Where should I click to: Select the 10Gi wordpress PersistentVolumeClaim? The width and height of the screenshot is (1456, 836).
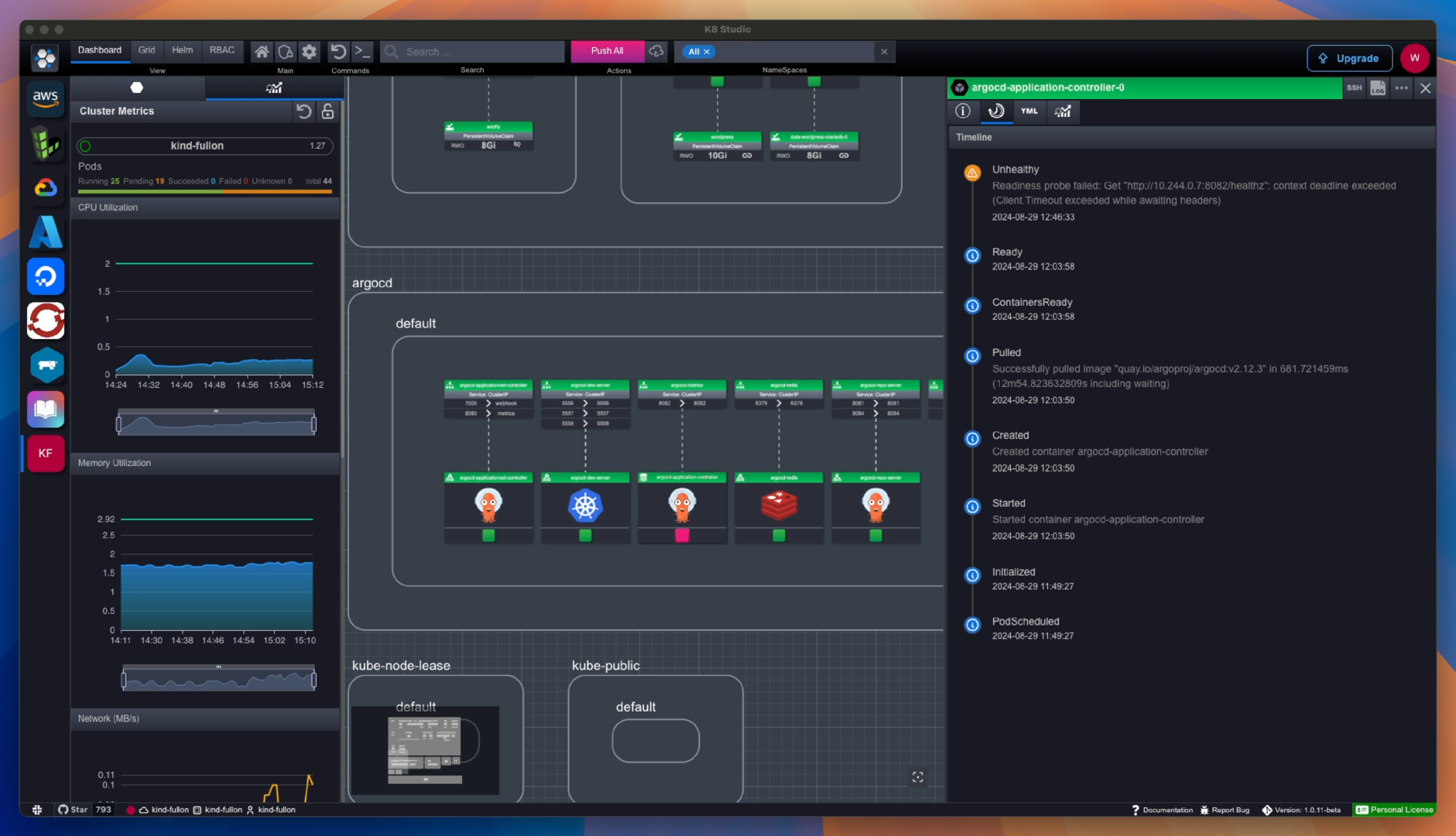(717, 146)
